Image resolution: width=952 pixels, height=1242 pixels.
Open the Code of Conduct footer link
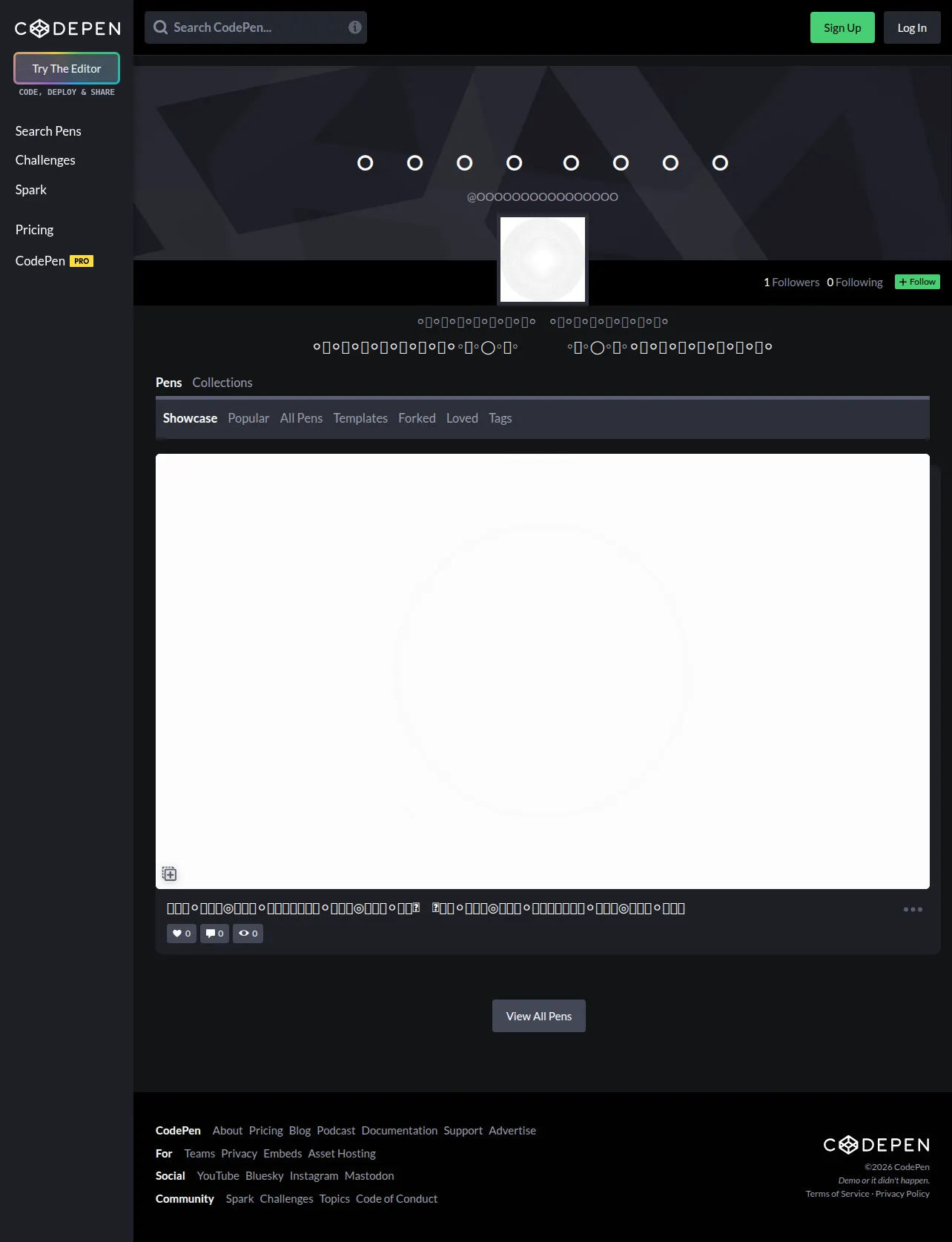point(397,1199)
